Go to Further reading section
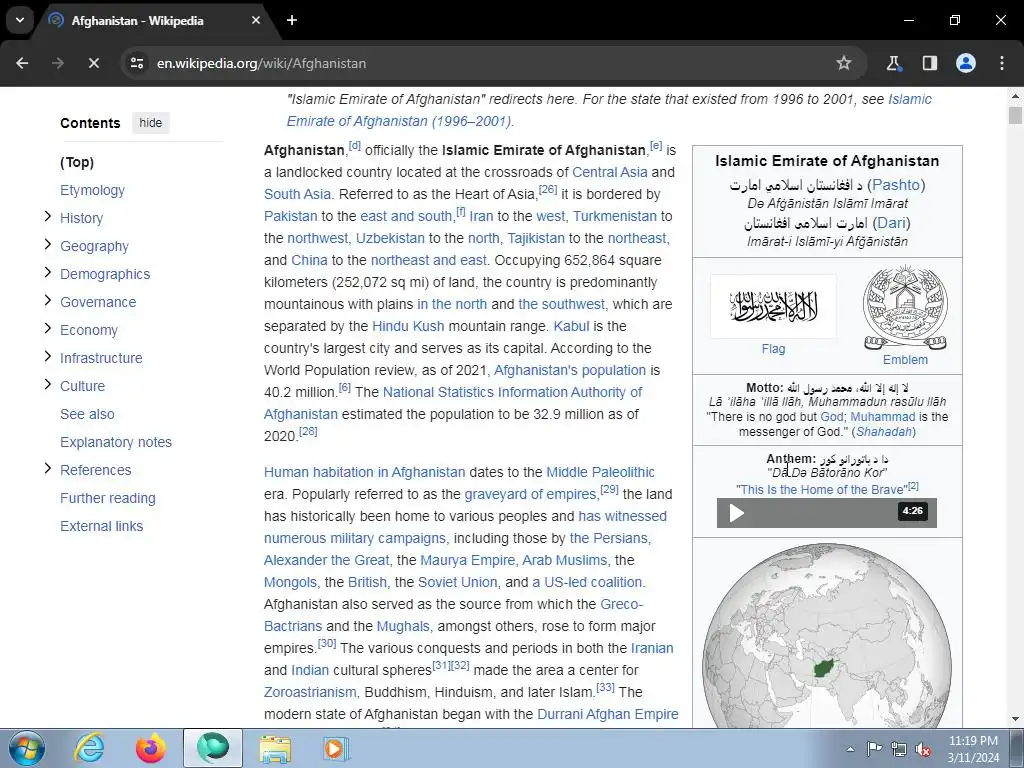 tap(108, 498)
